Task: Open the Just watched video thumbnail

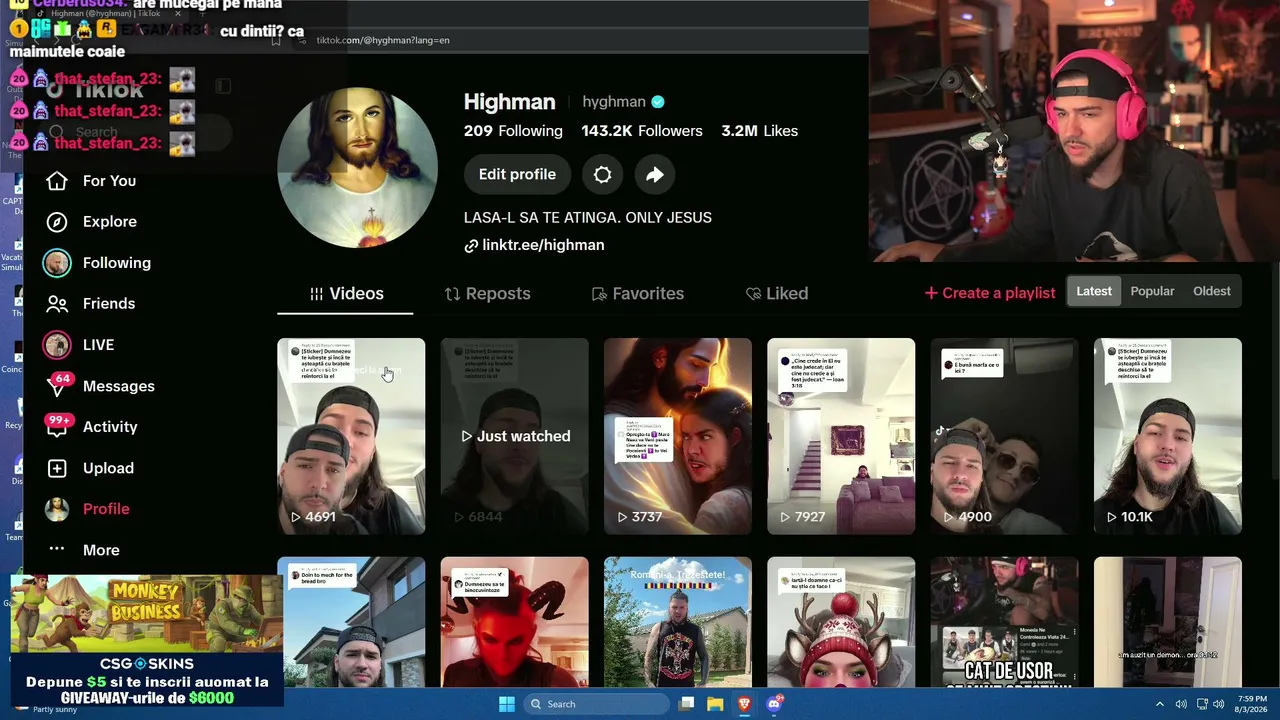Action: click(515, 436)
